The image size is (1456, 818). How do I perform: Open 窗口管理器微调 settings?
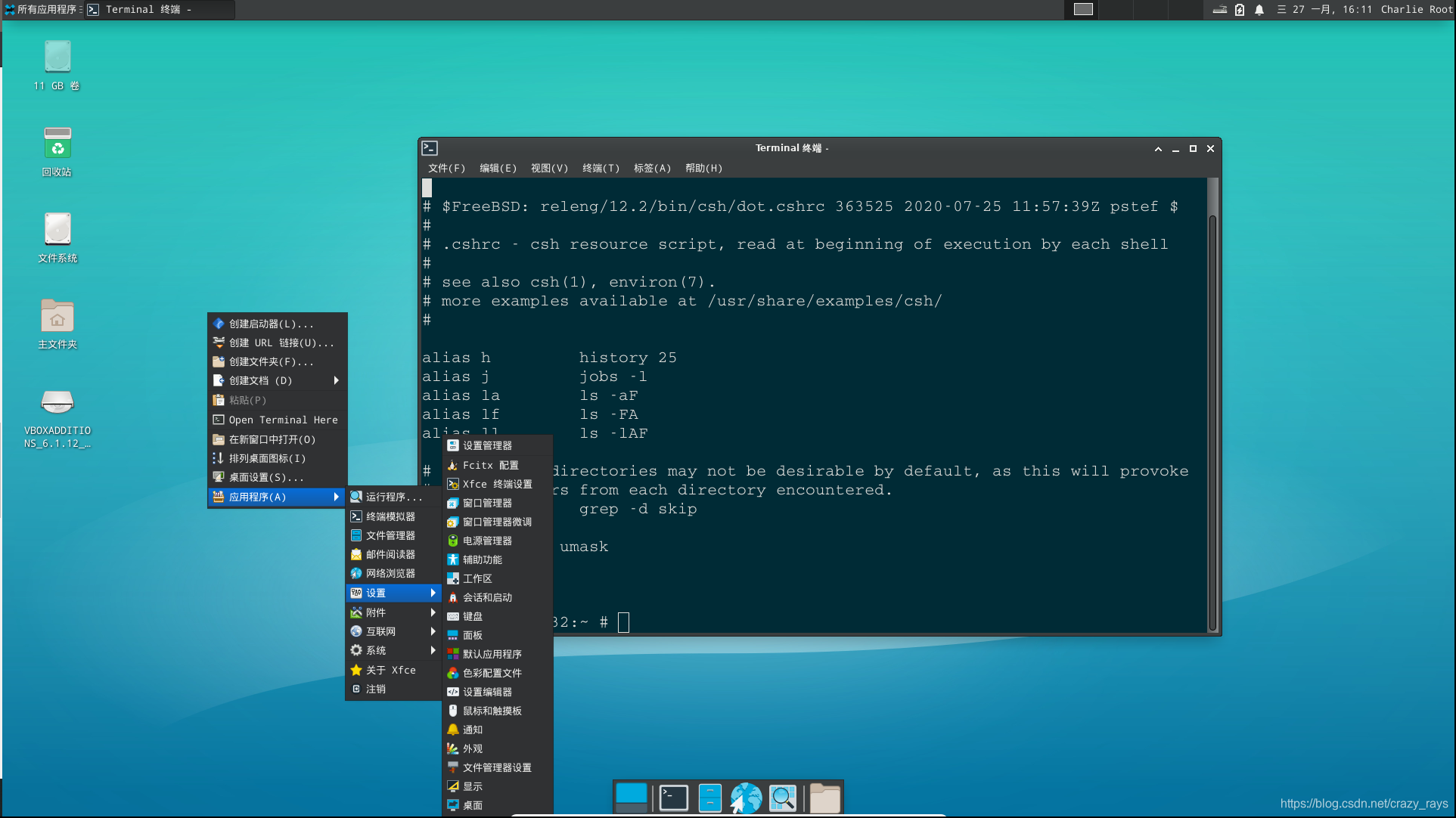pos(497,522)
